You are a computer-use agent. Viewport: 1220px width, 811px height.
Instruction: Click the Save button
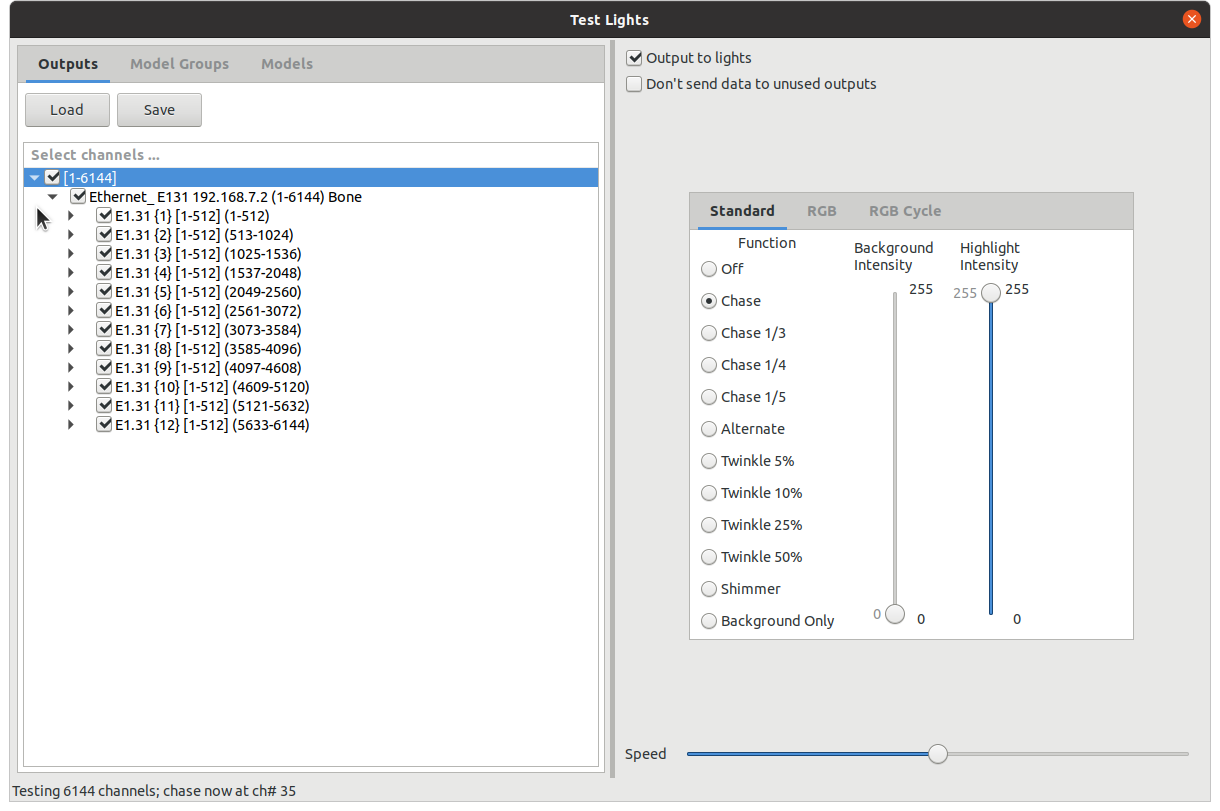pyautogui.click(x=159, y=110)
